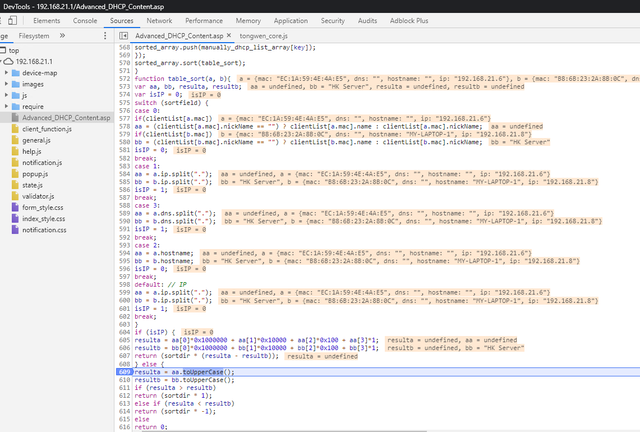Open client_function.js file

click(x=47, y=129)
